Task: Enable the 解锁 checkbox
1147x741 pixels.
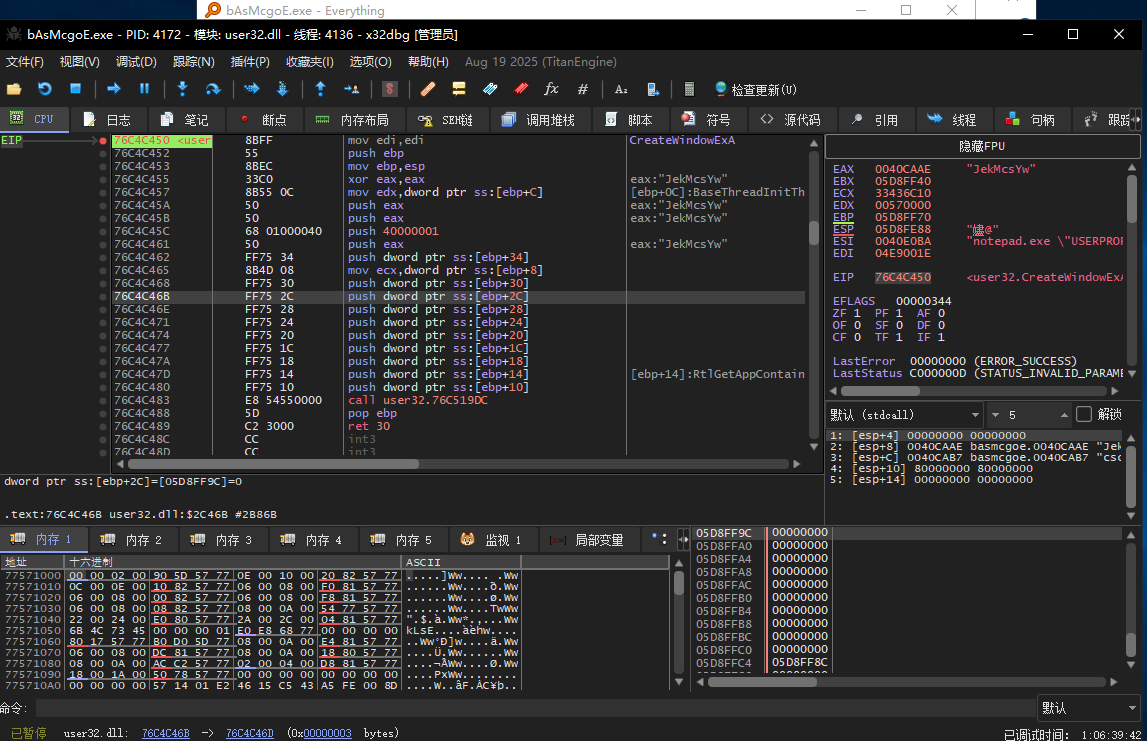Action: click(x=1084, y=415)
